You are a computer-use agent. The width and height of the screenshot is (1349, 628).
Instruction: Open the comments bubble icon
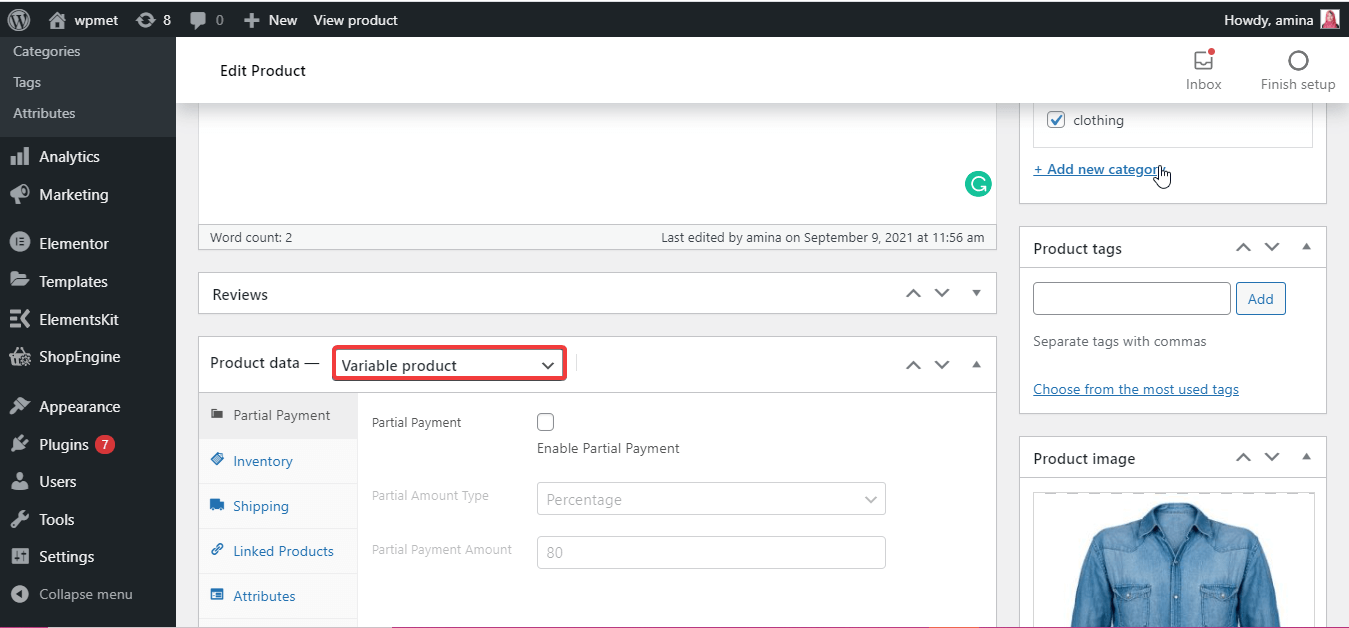coord(198,20)
